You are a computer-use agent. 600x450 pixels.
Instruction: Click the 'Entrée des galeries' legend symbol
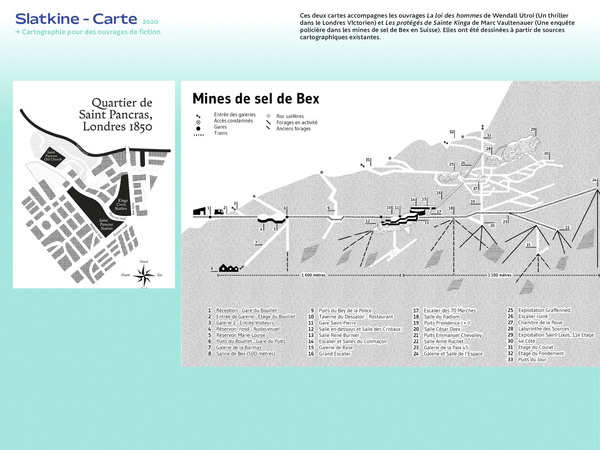pyautogui.click(x=198, y=116)
